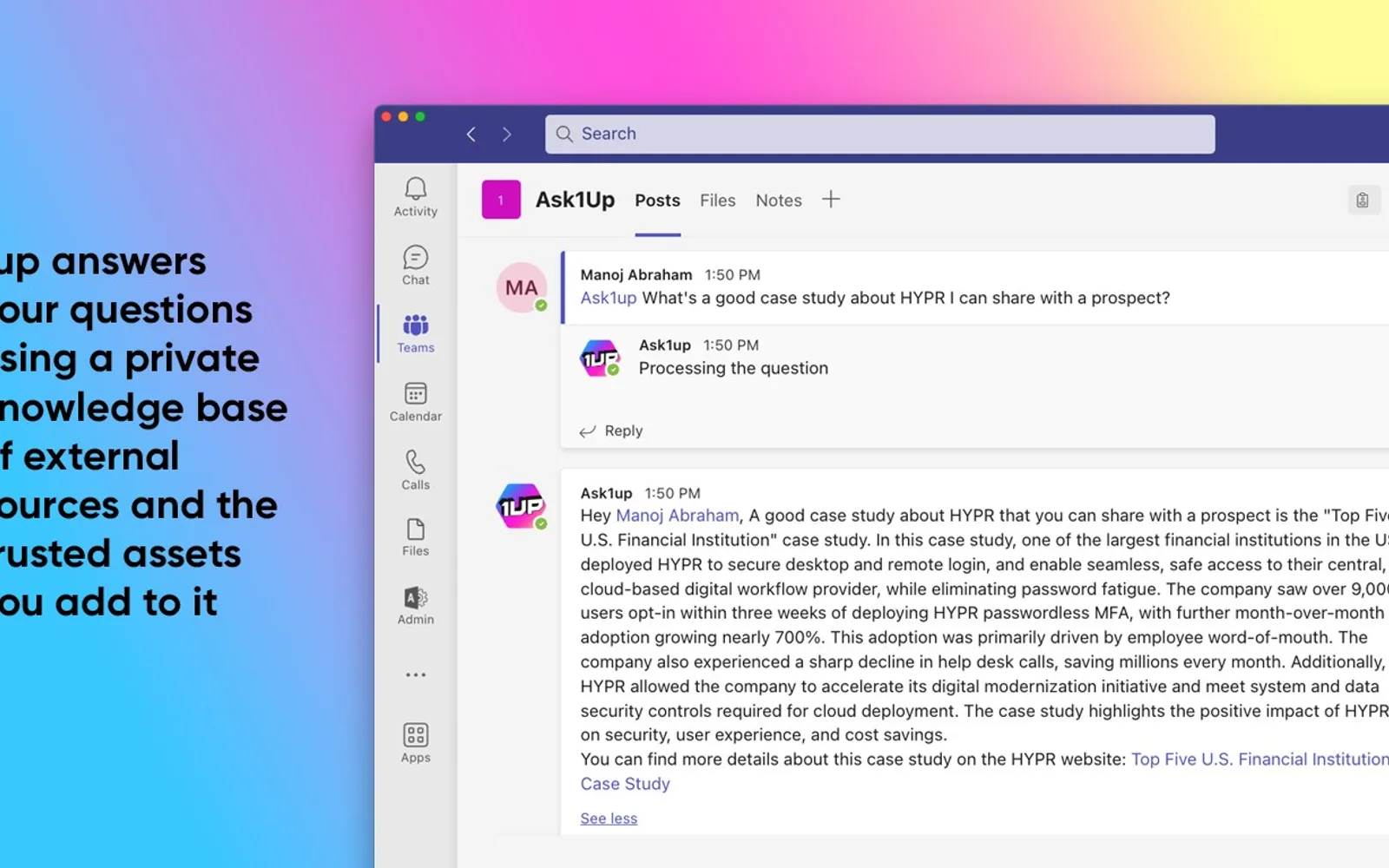Click Ask1up avatar on the long answer
1389x868 pixels.
(x=521, y=506)
